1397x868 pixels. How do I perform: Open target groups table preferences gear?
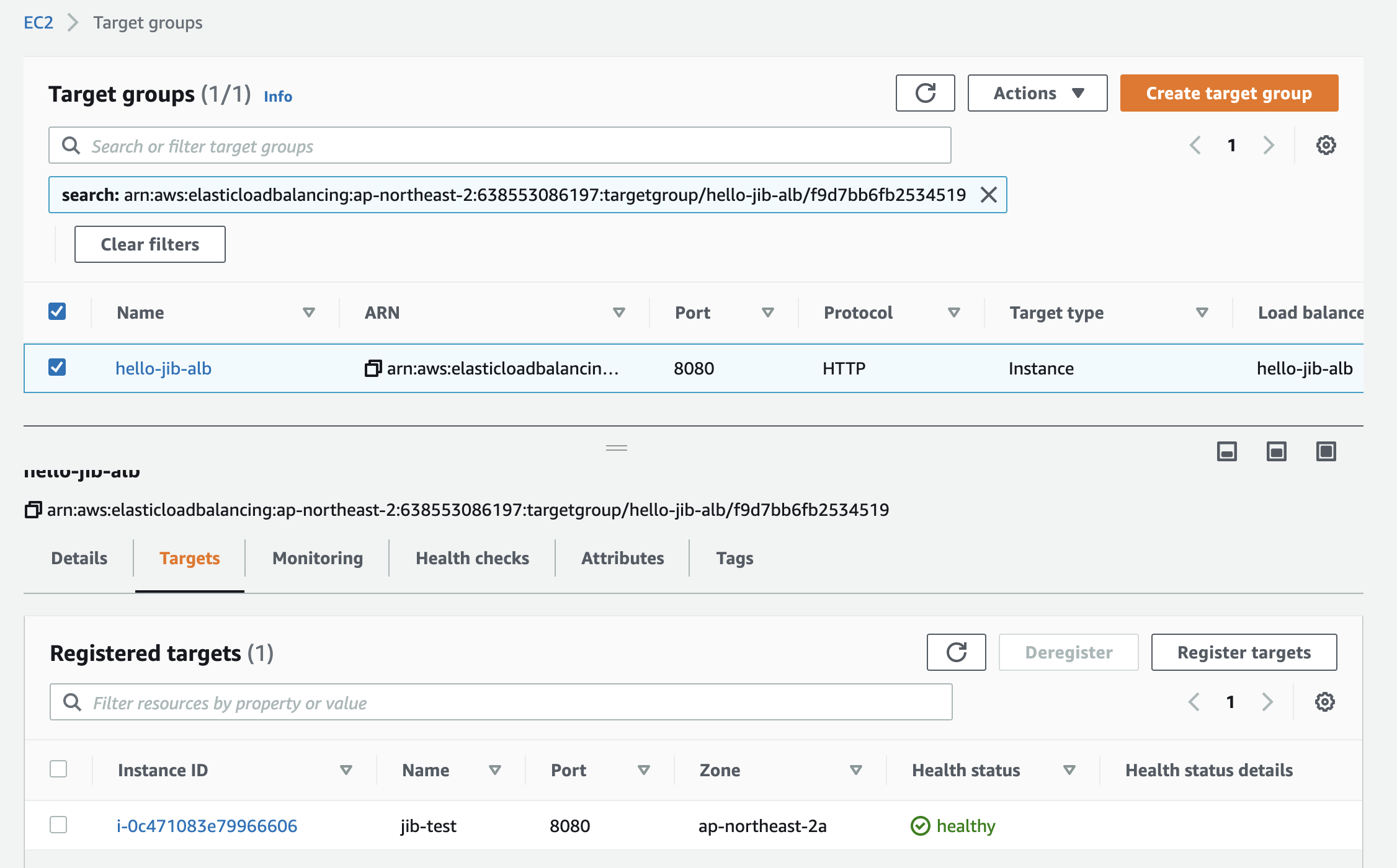(1326, 145)
